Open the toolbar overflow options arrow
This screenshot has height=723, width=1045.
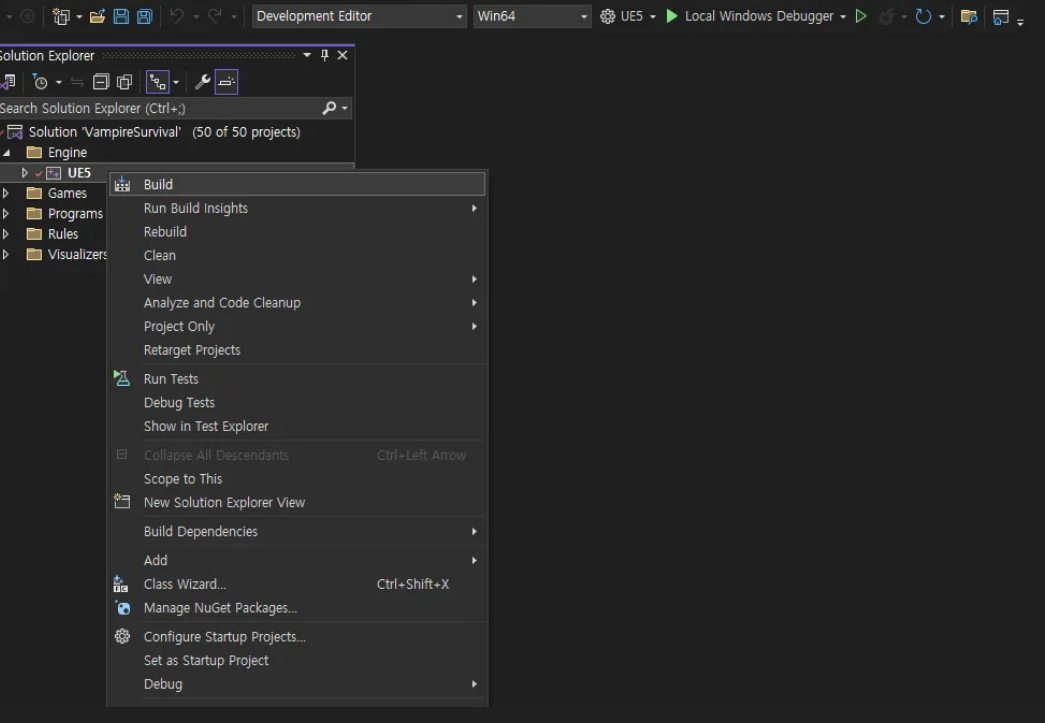1020,21
